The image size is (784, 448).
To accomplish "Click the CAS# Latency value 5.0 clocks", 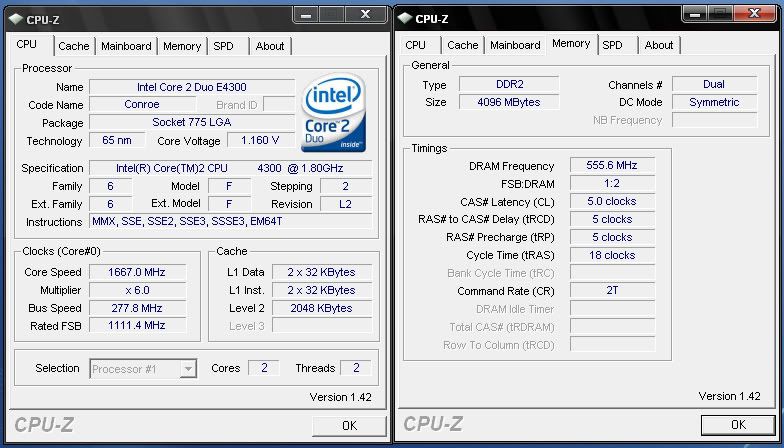I will 612,202.
